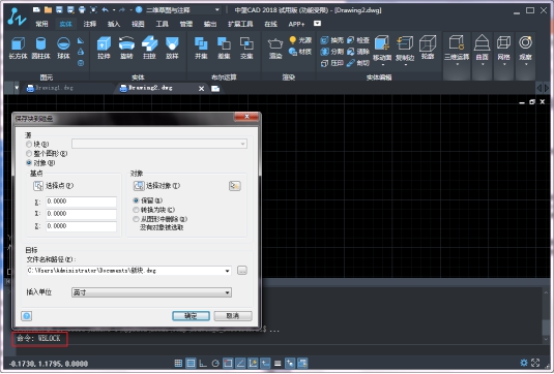Image resolution: width=554 pixels, height=374 pixels.
Task: Toggle polar tracking status bar icon
Action: [215, 363]
